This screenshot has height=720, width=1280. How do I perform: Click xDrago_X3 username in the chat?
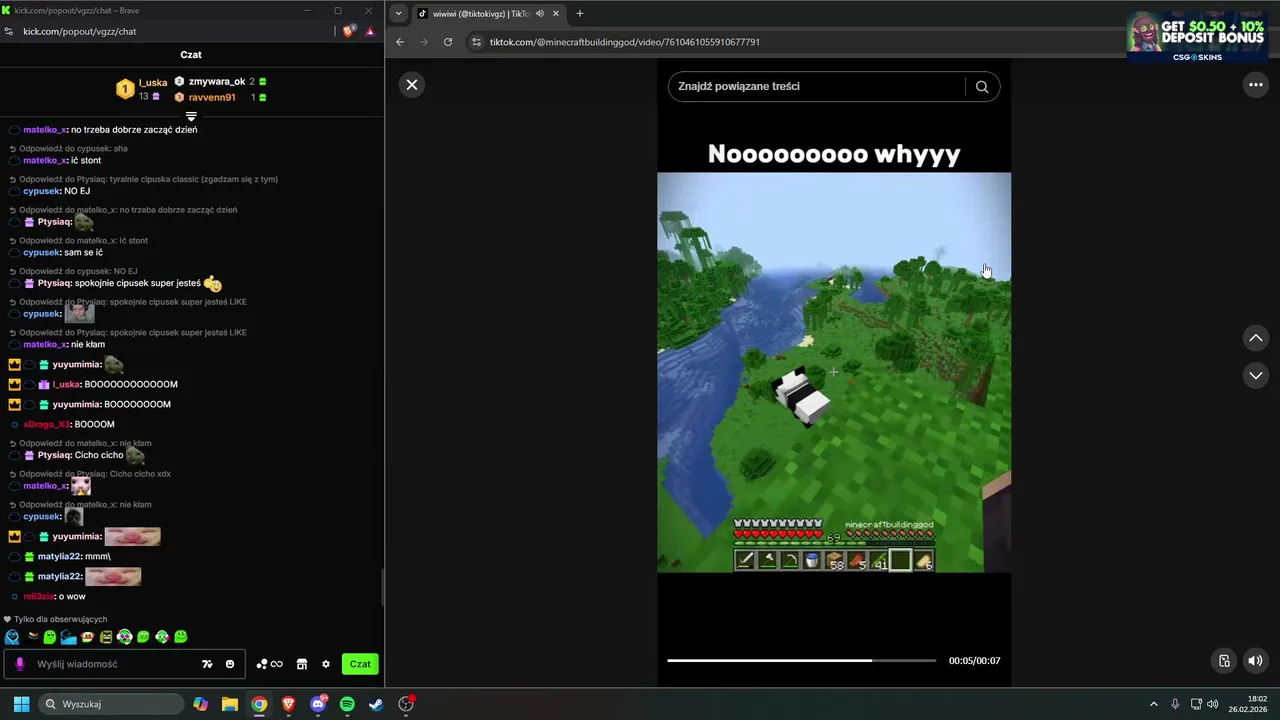47,424
